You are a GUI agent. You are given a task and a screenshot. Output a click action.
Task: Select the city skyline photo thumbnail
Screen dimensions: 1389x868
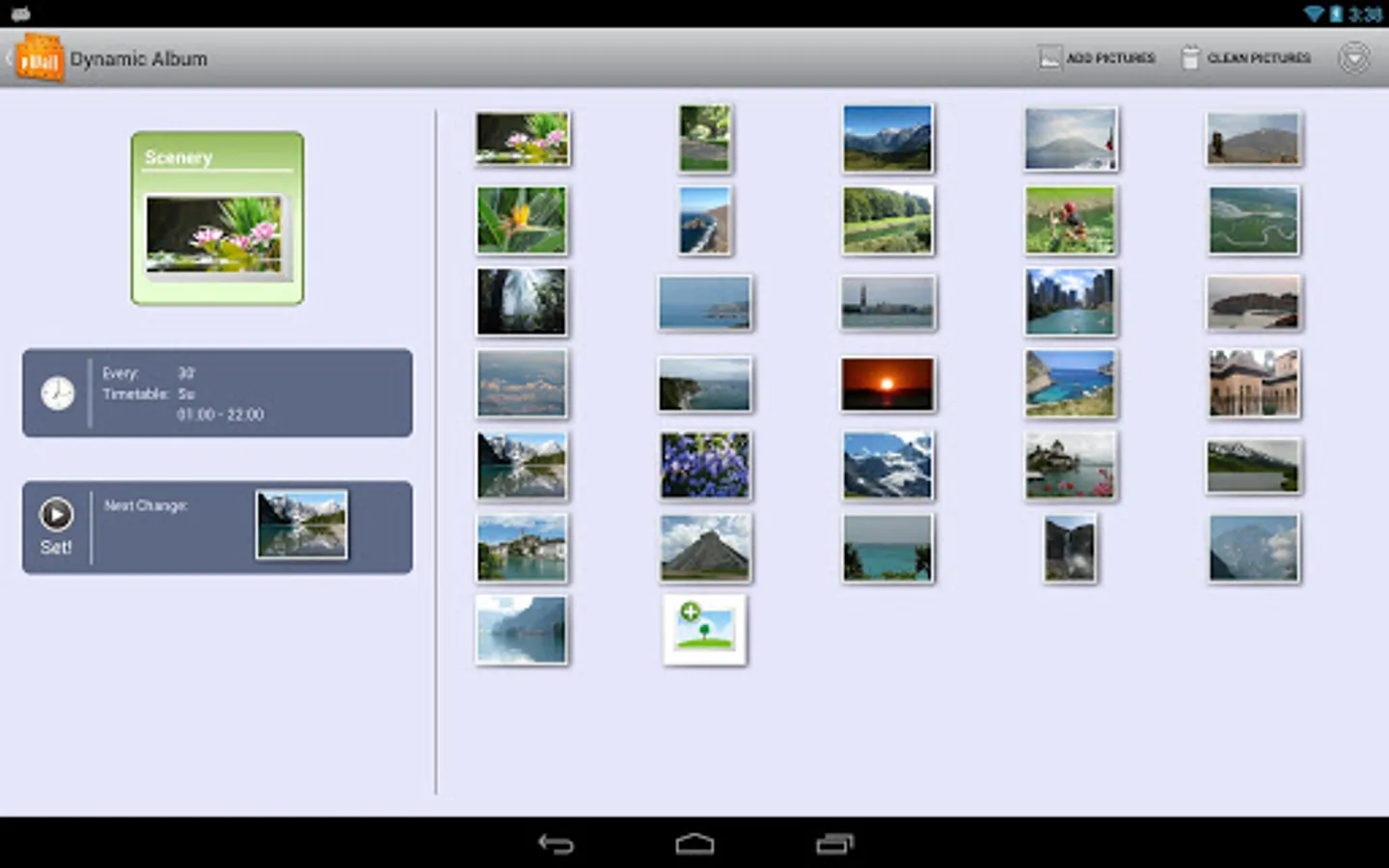[1070, 302]
